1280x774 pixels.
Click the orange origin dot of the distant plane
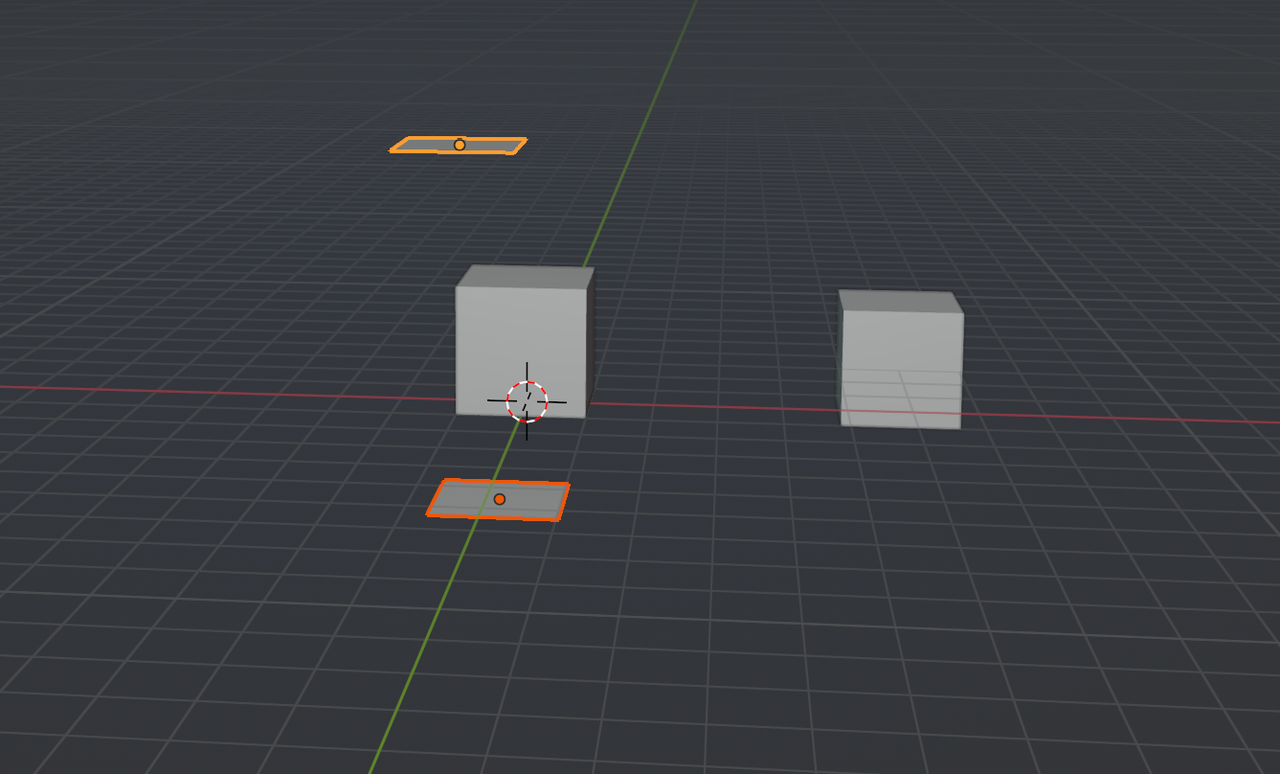pos(460,145)
